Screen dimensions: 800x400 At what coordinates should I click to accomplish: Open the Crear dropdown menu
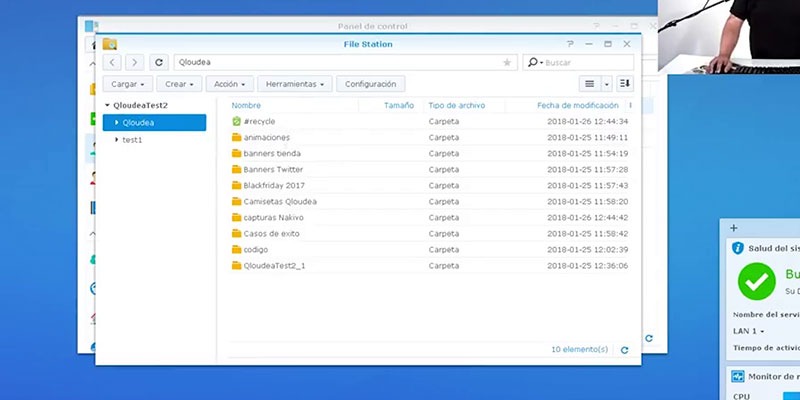point(179,84)
